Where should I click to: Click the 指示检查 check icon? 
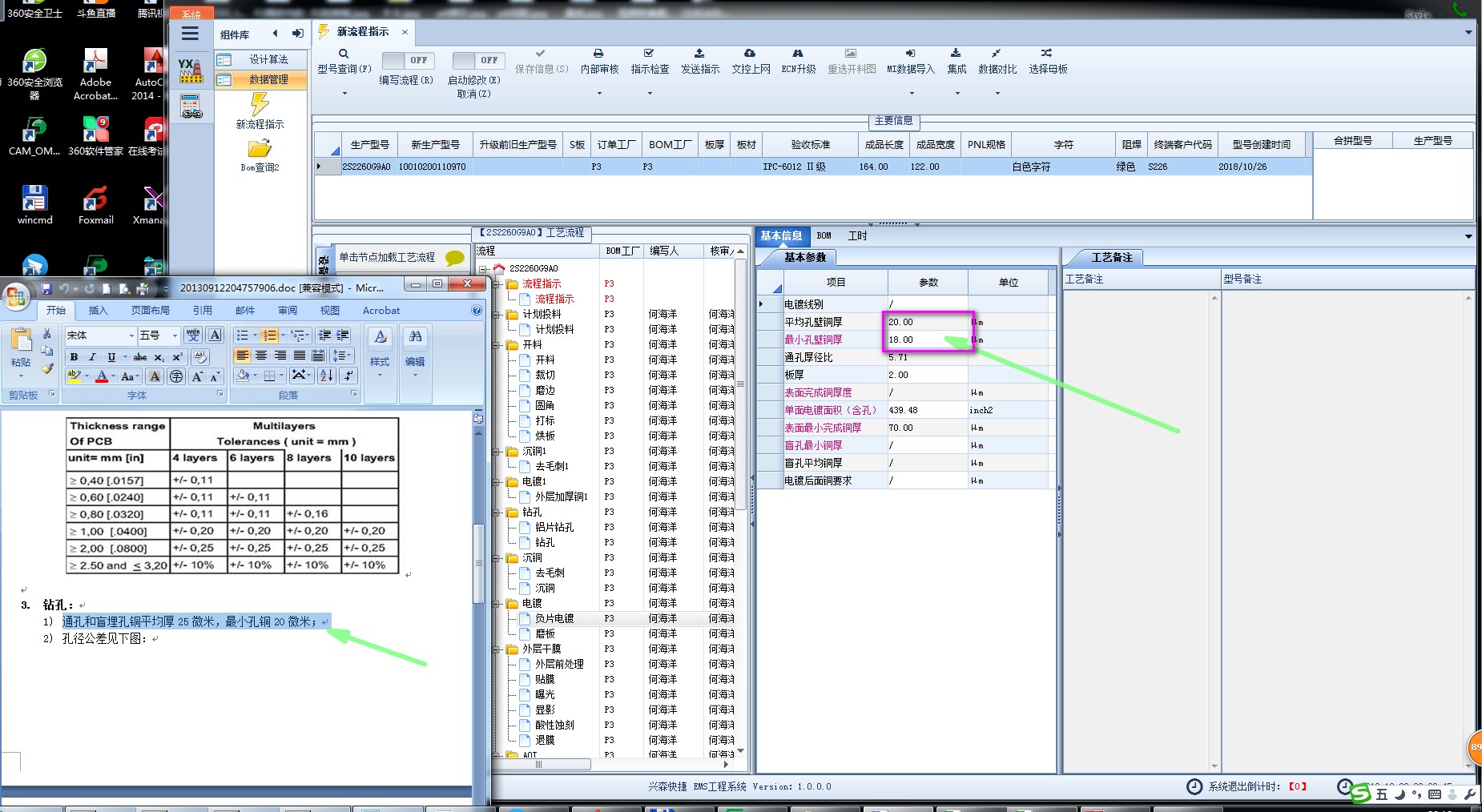[649, 53]
